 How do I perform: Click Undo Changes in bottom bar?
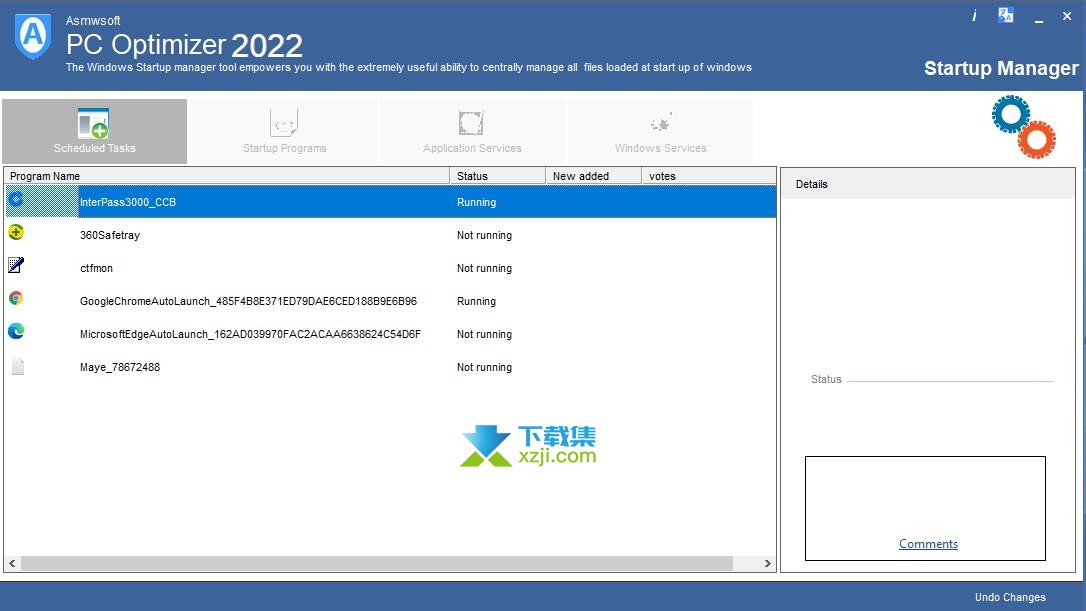click(1010, 597)
